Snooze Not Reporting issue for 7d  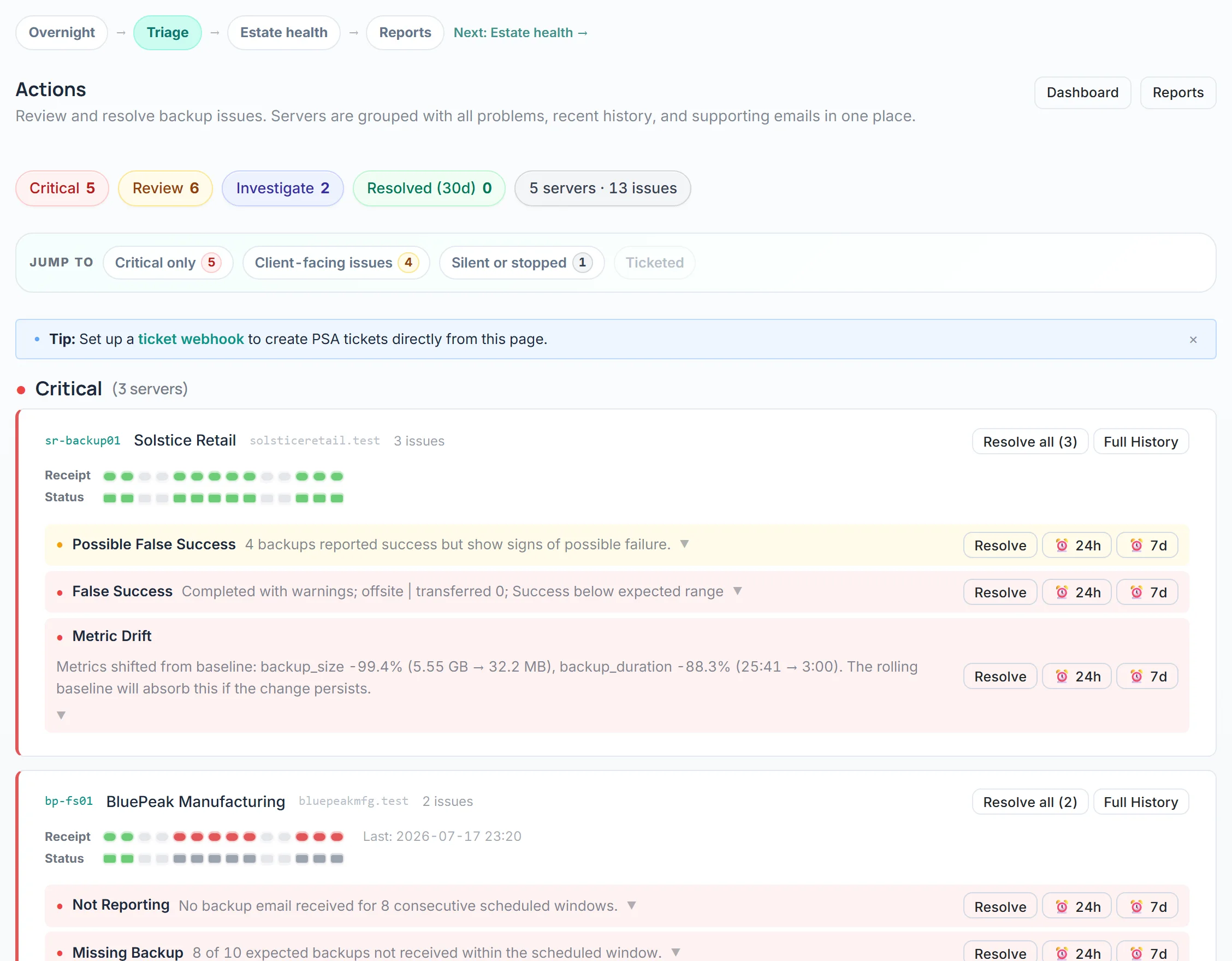1147,906
